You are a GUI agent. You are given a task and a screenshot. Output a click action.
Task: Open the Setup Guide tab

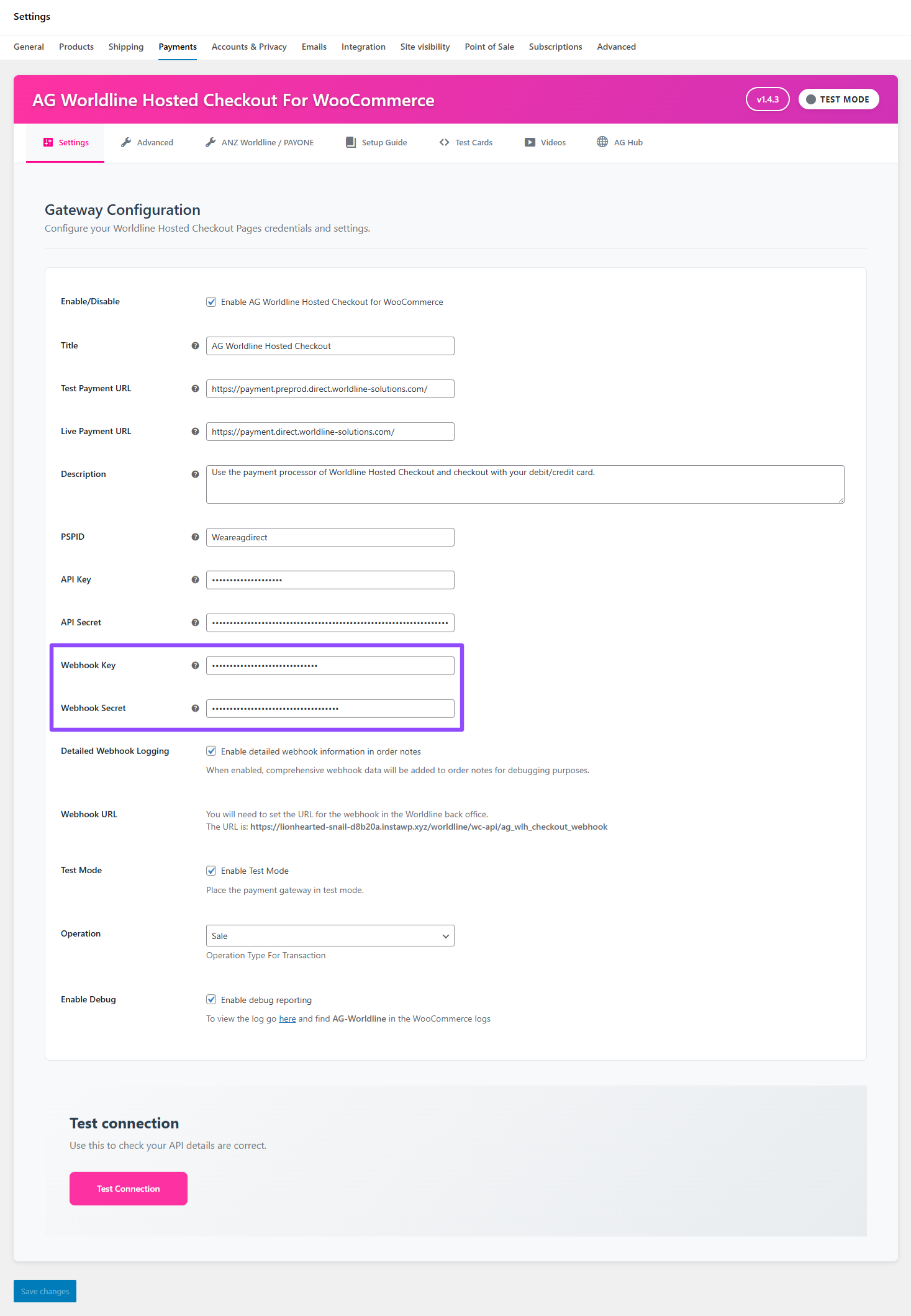376,143
